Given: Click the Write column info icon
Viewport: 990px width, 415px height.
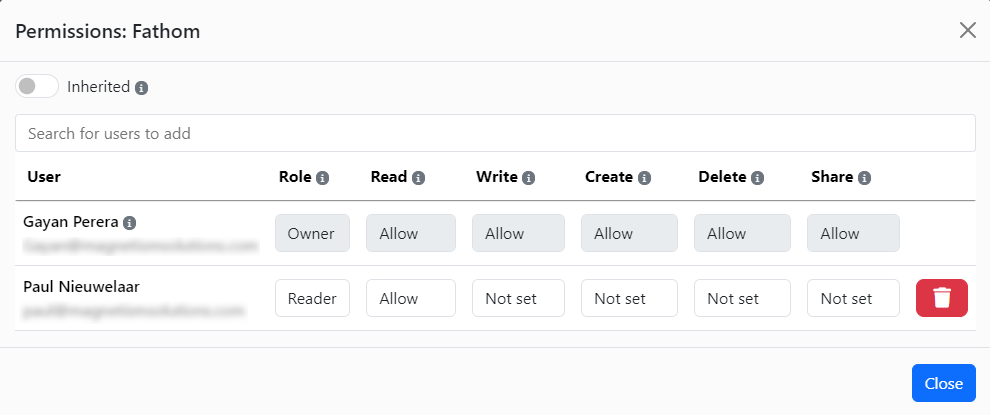Looking at the screenshot, I should tap(528, 178).
